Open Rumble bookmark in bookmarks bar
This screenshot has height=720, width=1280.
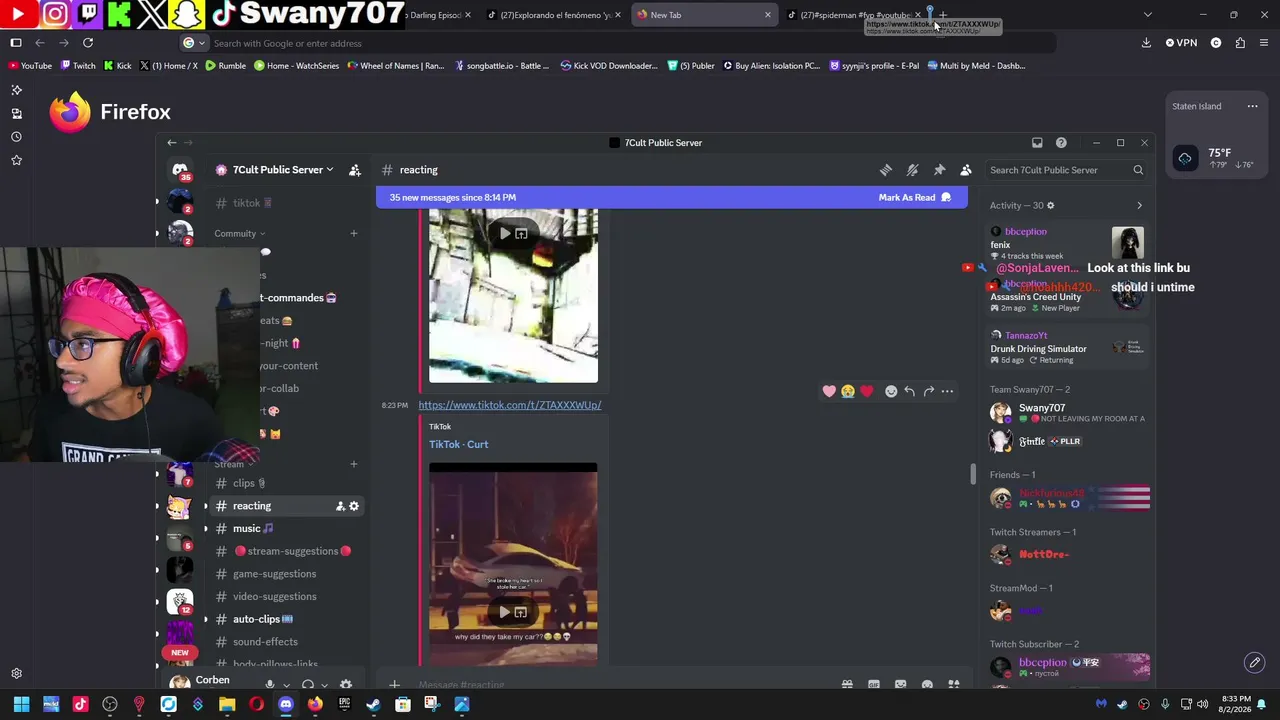(225, 66)
